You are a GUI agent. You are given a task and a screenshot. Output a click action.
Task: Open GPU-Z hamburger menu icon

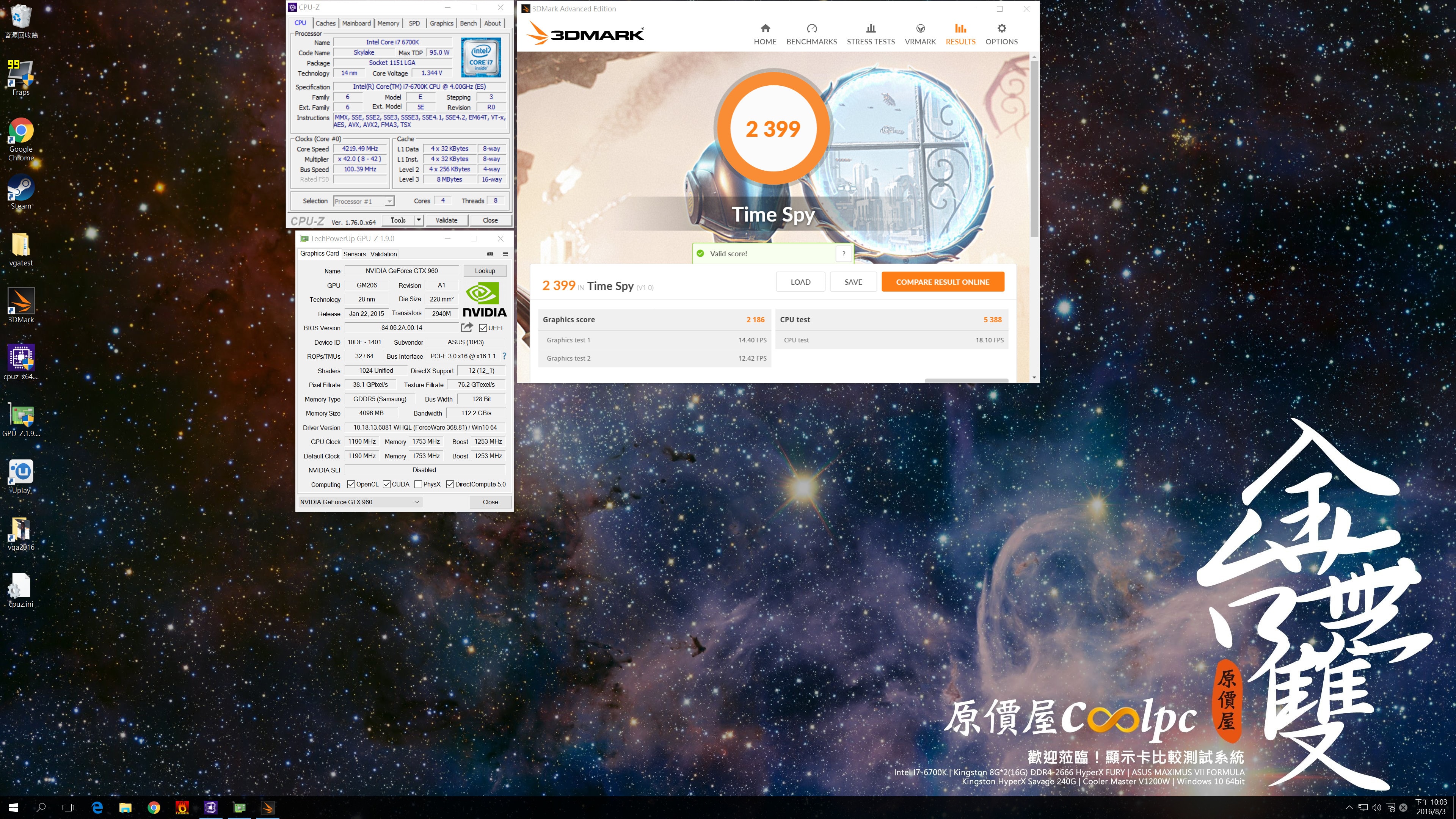coord(505,254)
